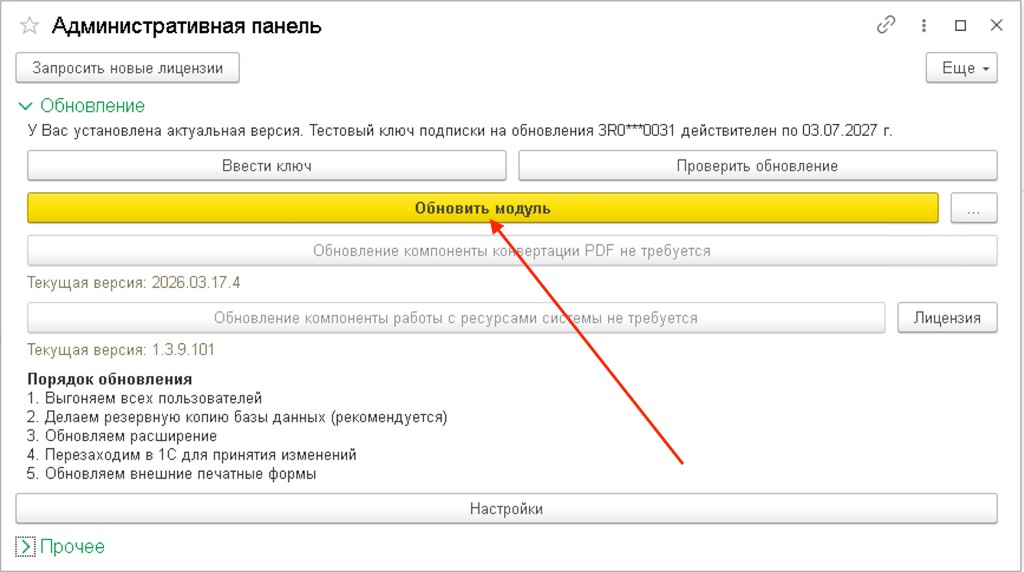Image resolution: width=1024 pixels, height=572 pixels.
Task: Click the Административная панель title
Action: click(187, 26)
